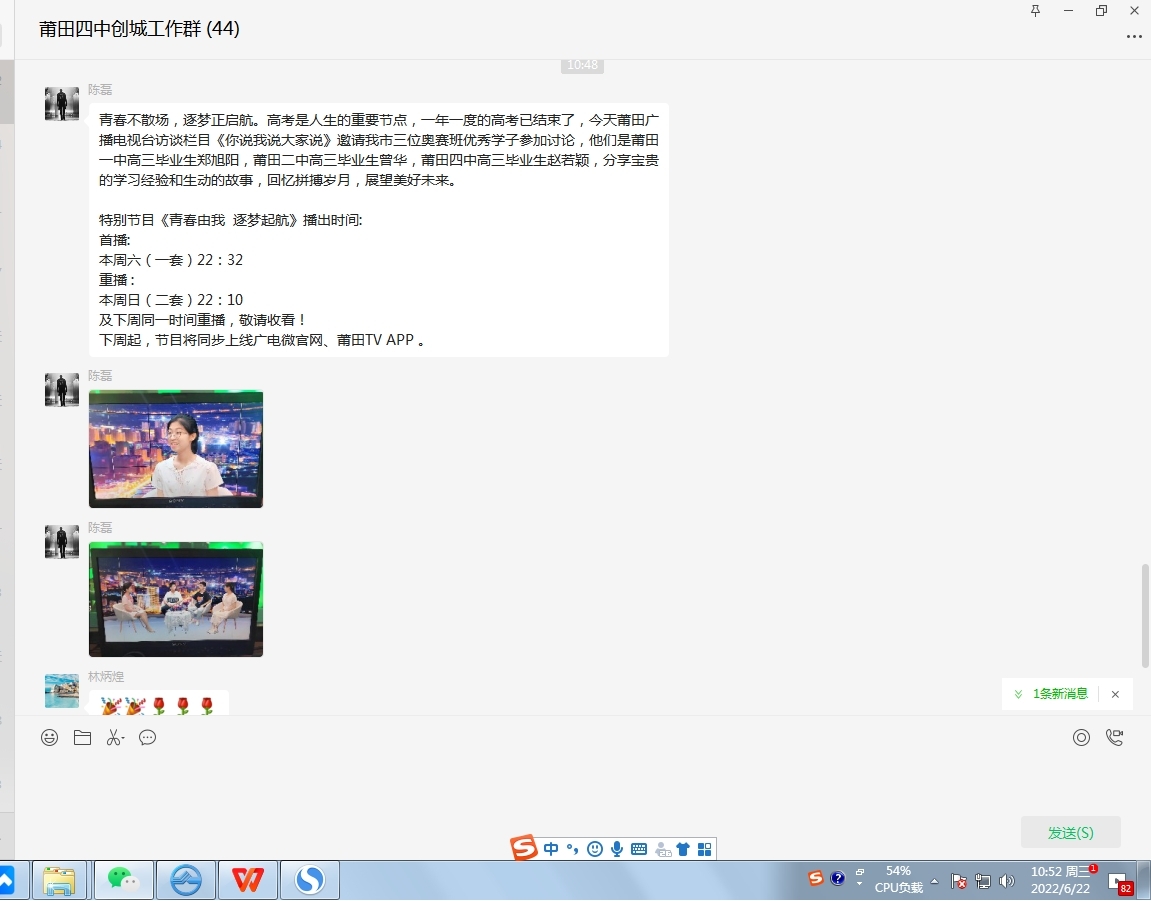The height and width of the screenshot is (901, 1151).
Task: Expand hidden tray icons arrow
Action: (x=934, y=880)
